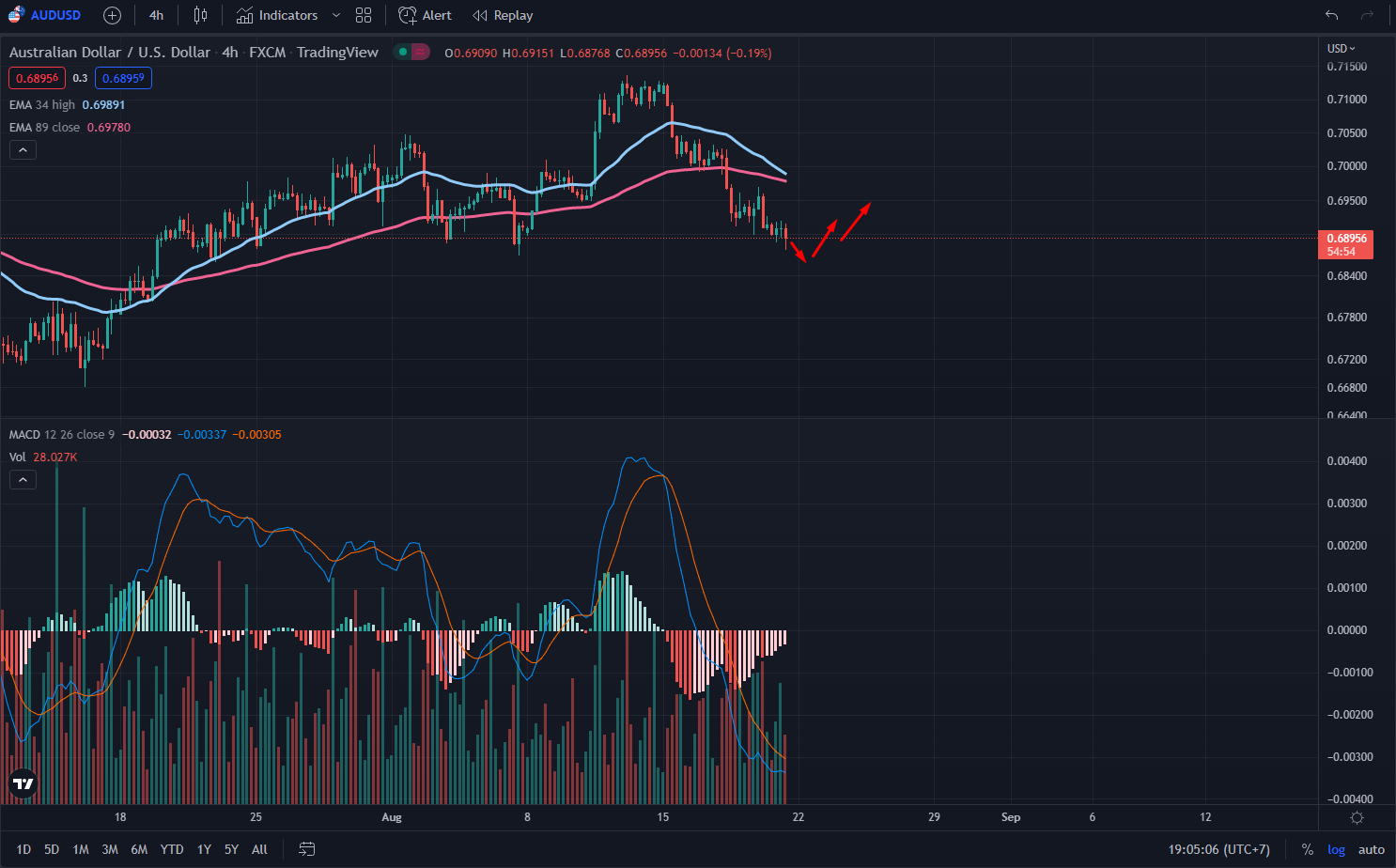Expand the Indicators favorites dropdown arrow
The image size is (1396, 868).
click(336, 15)
